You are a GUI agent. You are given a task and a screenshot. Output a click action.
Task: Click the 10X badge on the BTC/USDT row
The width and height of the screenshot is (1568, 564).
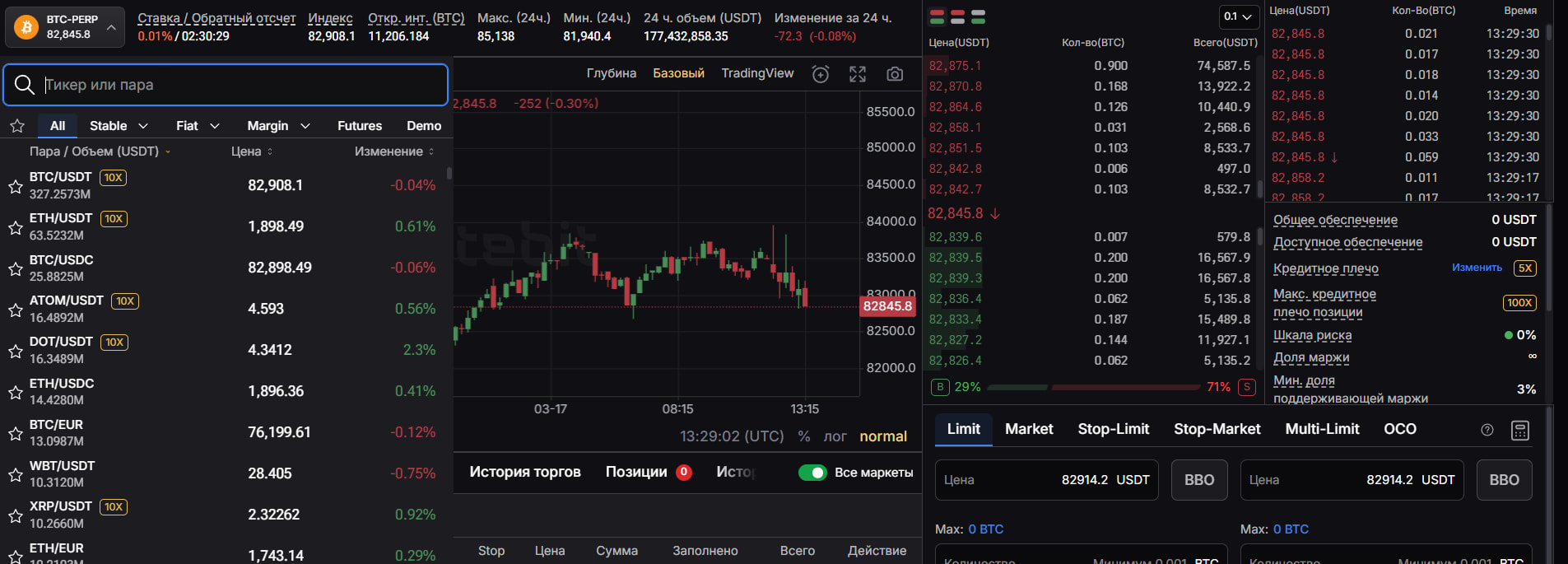(113, 177)
